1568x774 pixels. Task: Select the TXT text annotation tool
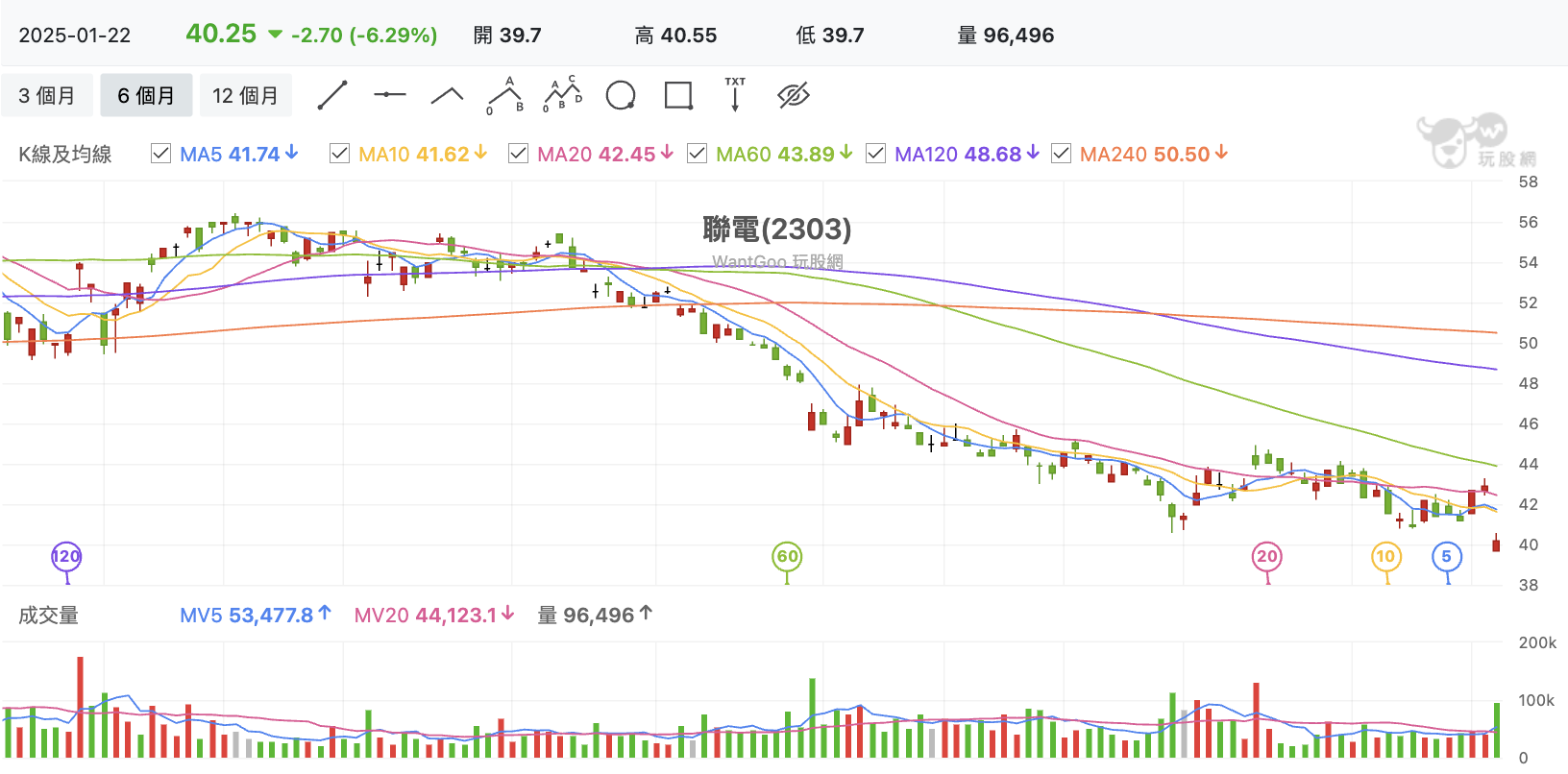[x=735, y=95]
